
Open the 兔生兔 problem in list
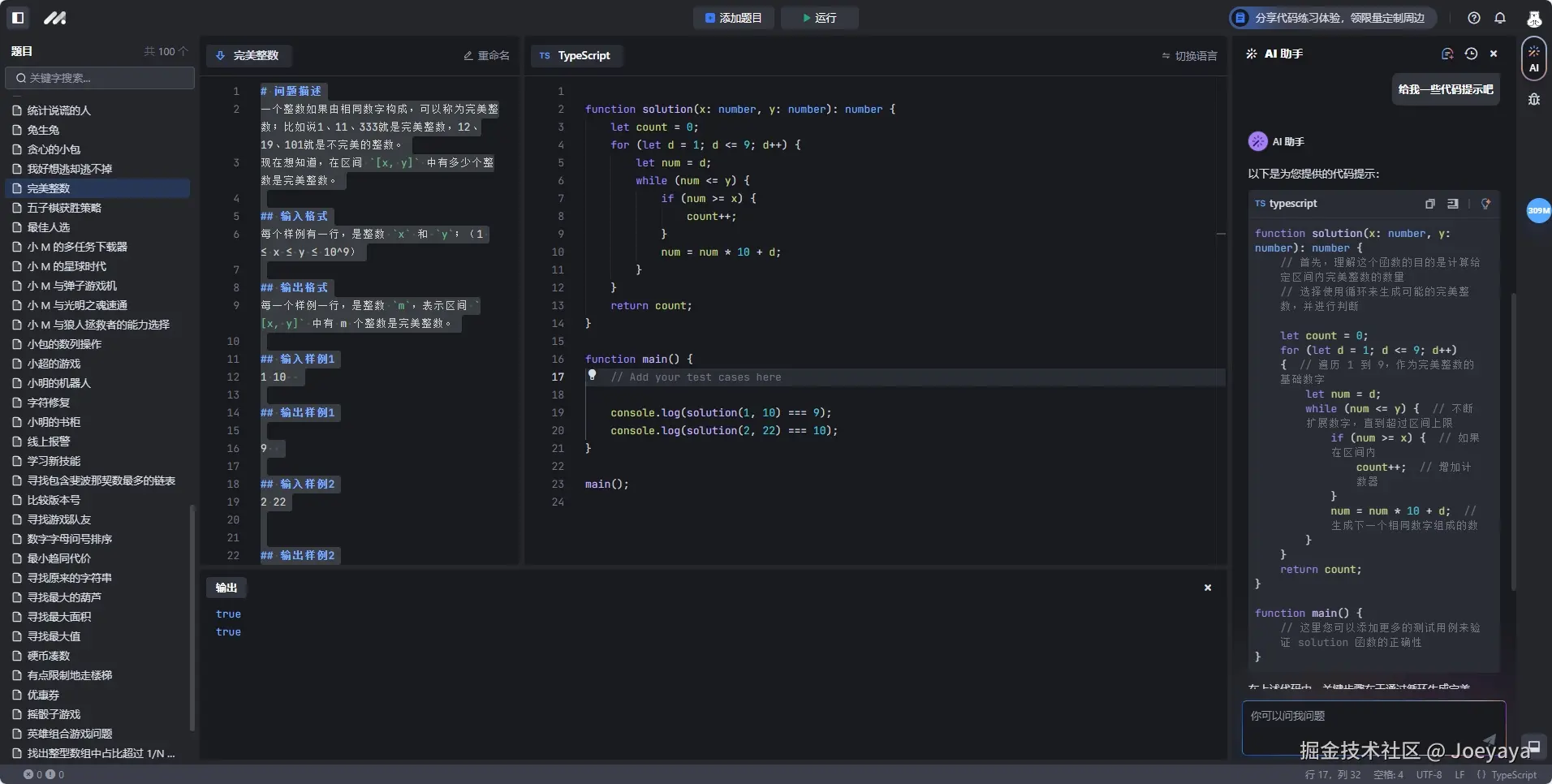click(x=44, y=130)
